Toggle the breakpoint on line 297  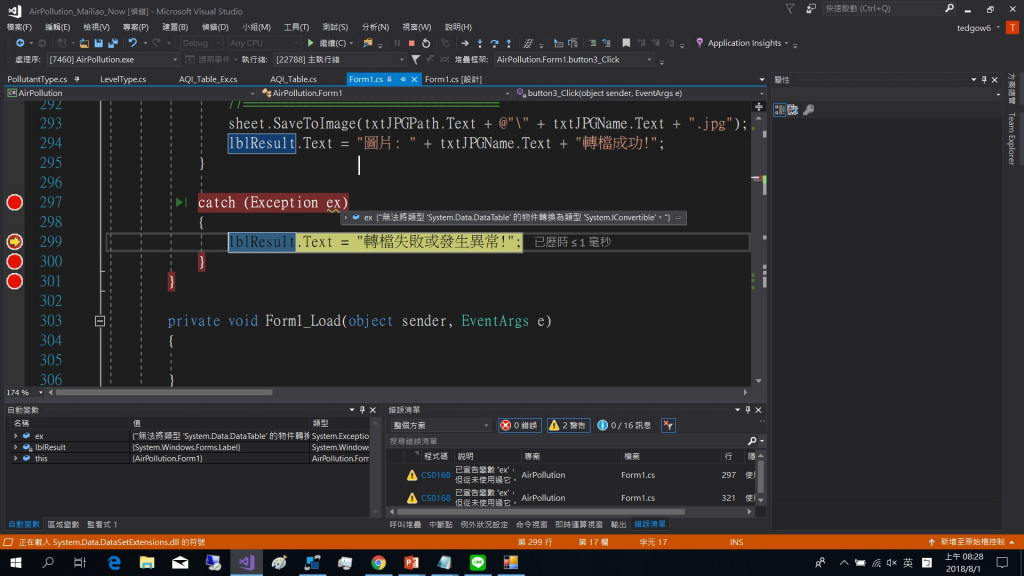click(14, 202)
